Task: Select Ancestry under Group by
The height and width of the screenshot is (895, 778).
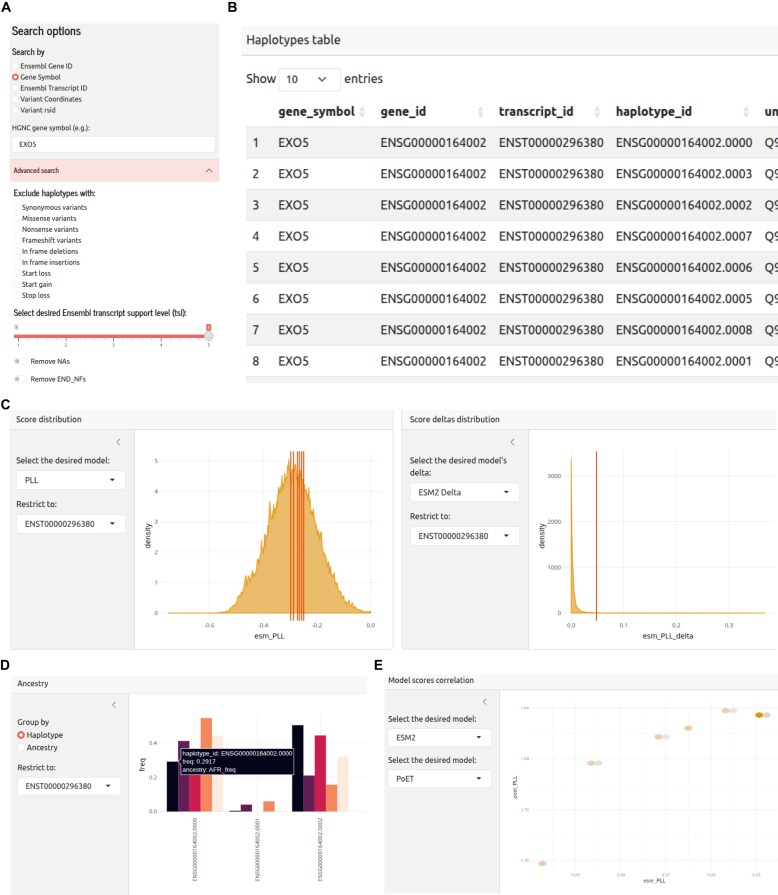Action: click(x=21, y=748)
